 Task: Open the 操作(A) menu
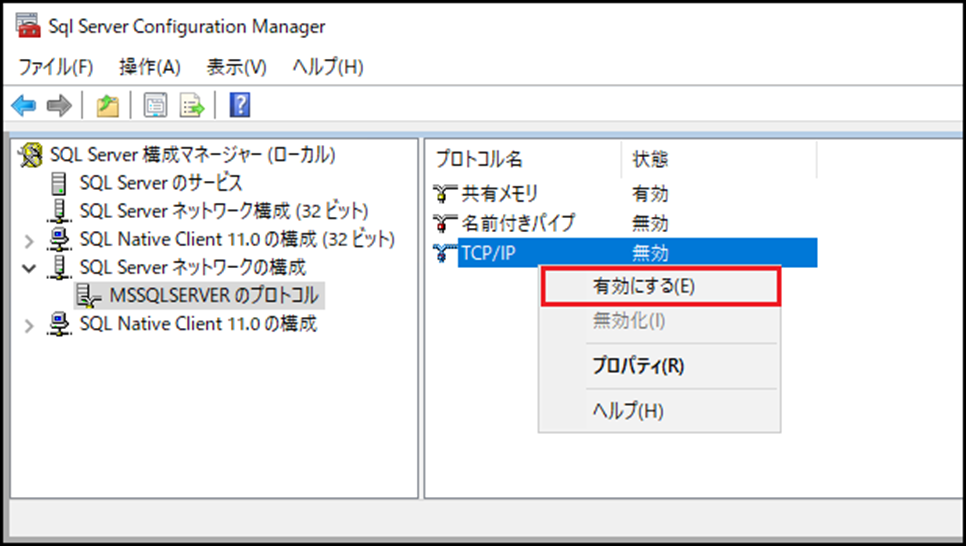[150, 67]
